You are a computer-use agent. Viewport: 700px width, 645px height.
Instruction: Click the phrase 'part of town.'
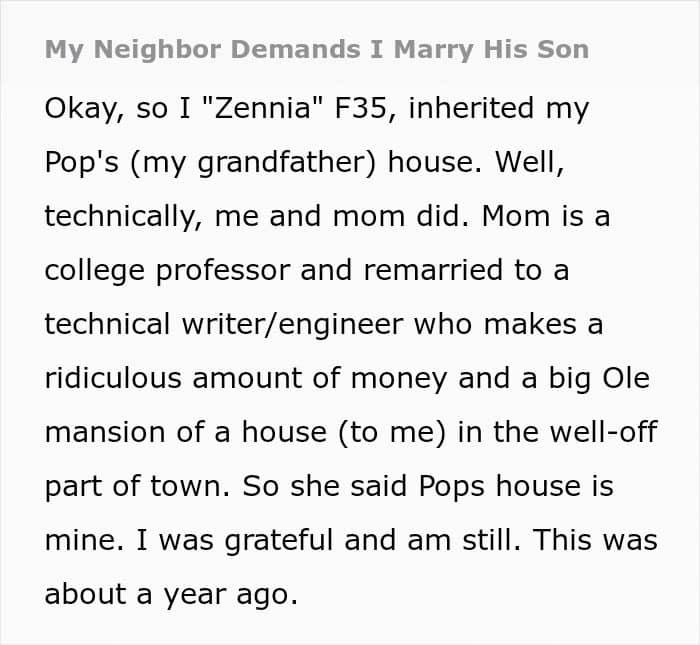pos(132,487)
